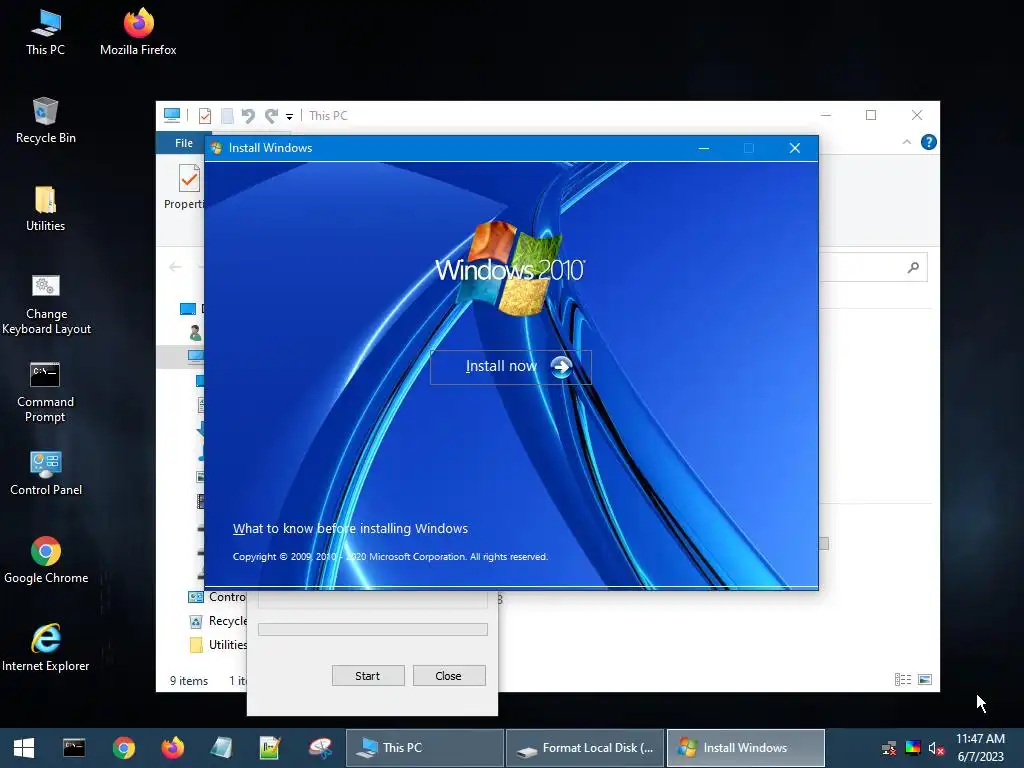This screenshot has height=768, width=1024.
Task: Click the search magnifier in This PC search box
Action: pyautogui.click(x=913, y=267)
